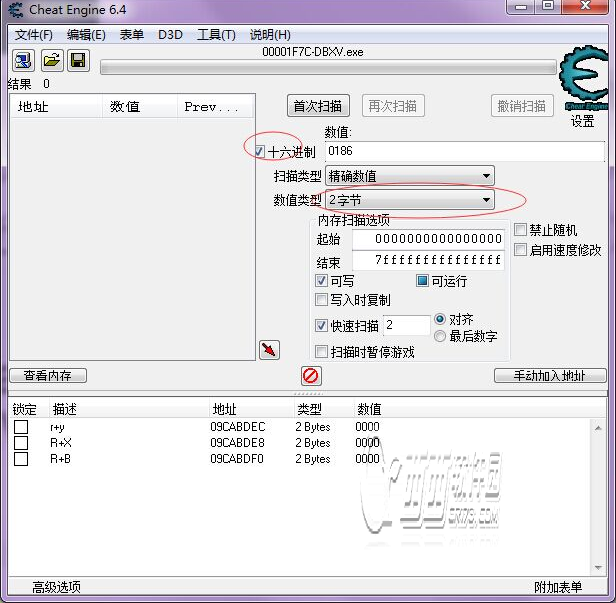Viewport: 616px width, 603px height.
Task: Click the 数值 input field with 0186
Action: (x=465, y=151)
